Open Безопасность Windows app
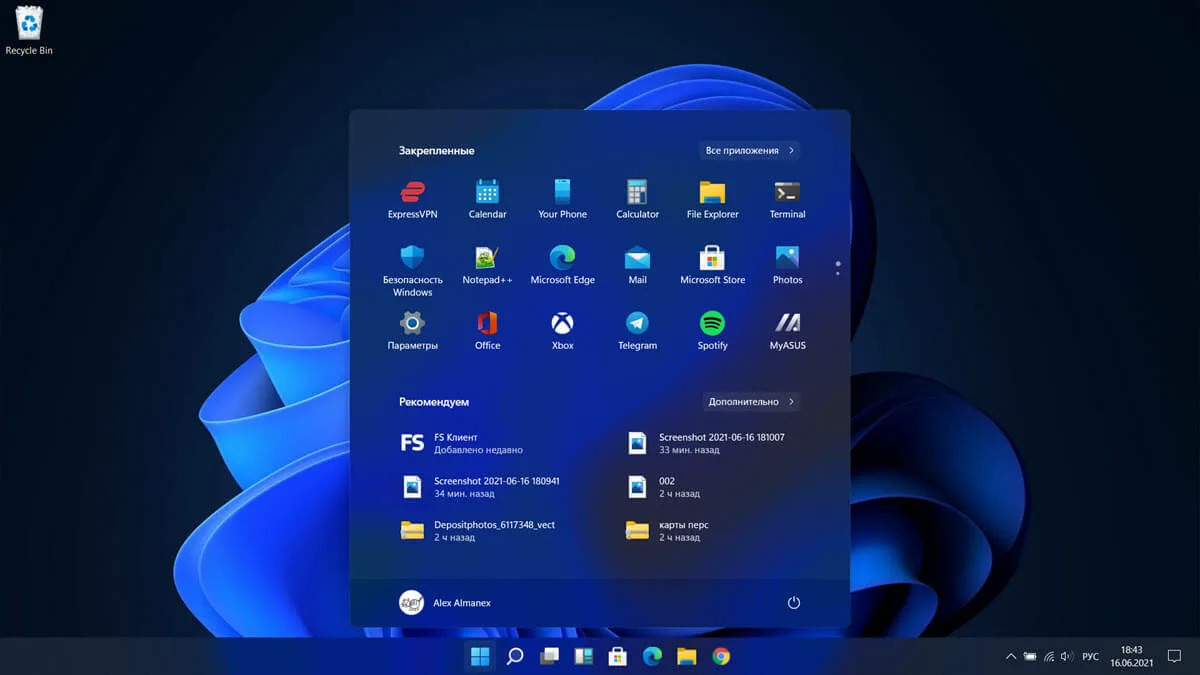This screenshot has width=1200, height=675. tap(412, 271)
